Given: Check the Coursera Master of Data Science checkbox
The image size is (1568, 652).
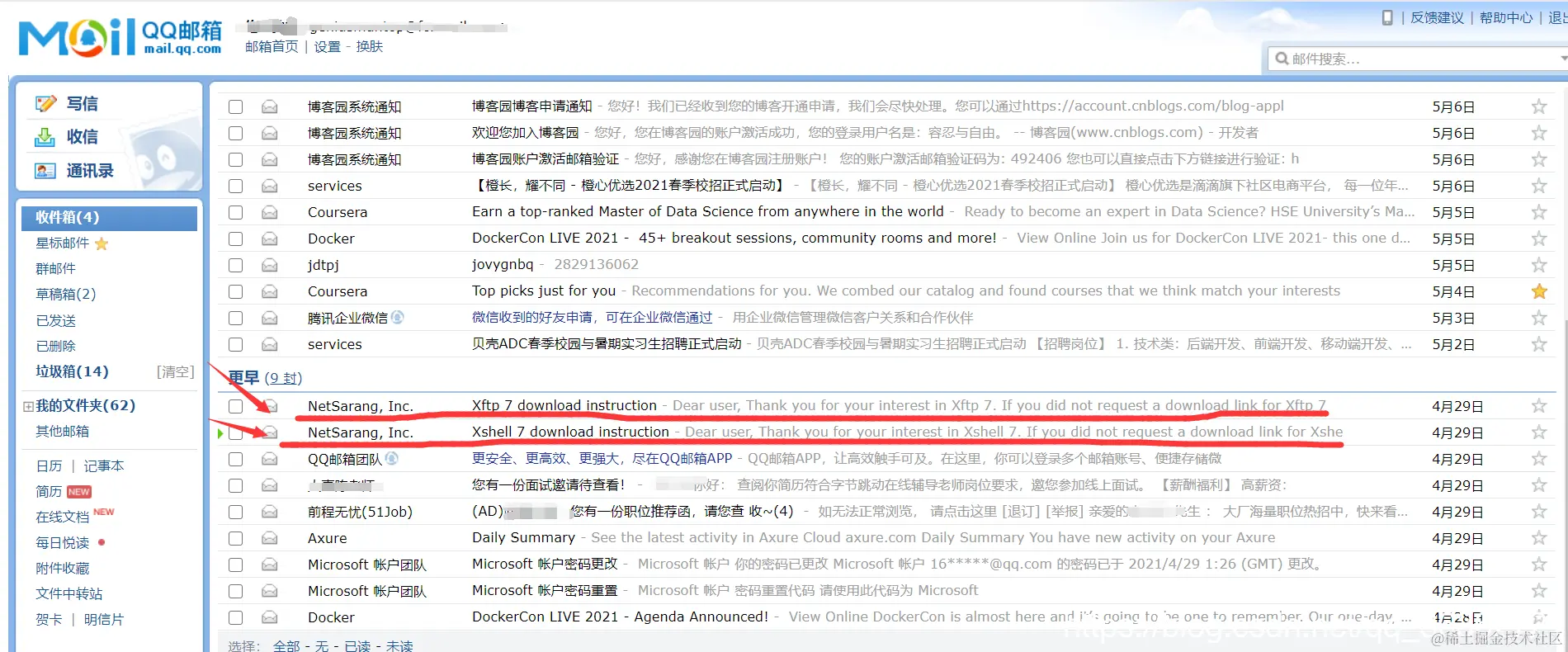Looking at the screenshot, I should (x=236, y=212).
